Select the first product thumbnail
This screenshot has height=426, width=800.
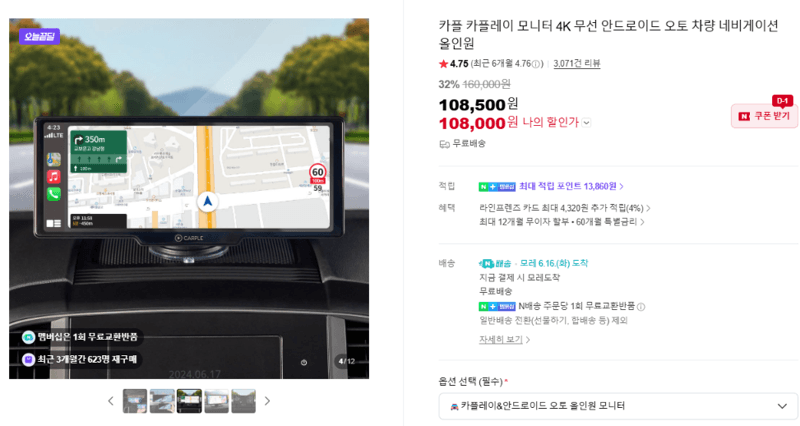pos(135,401)
